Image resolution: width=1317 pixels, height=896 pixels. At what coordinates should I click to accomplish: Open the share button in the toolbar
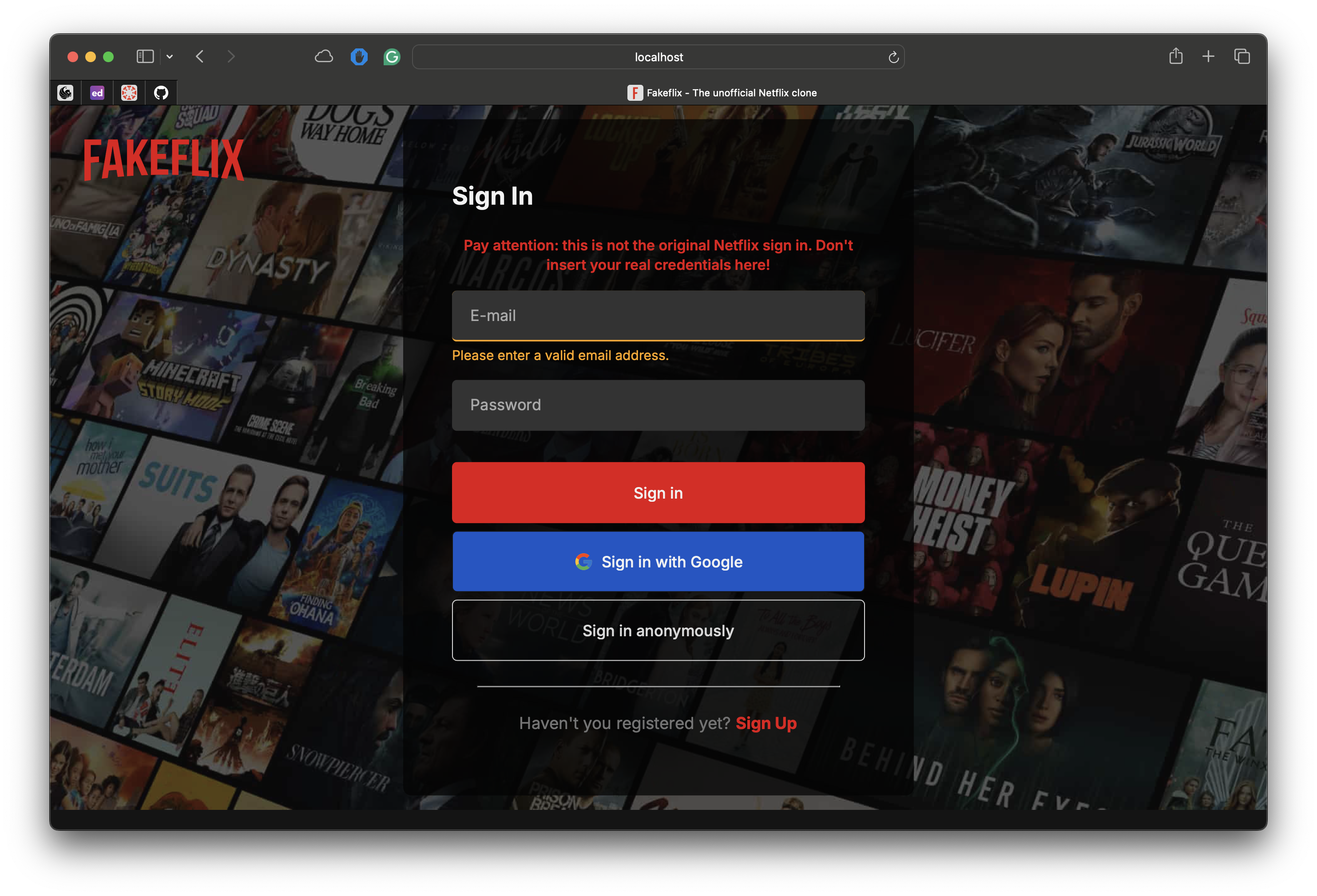pyautogui.click(x=1176, y=56)
